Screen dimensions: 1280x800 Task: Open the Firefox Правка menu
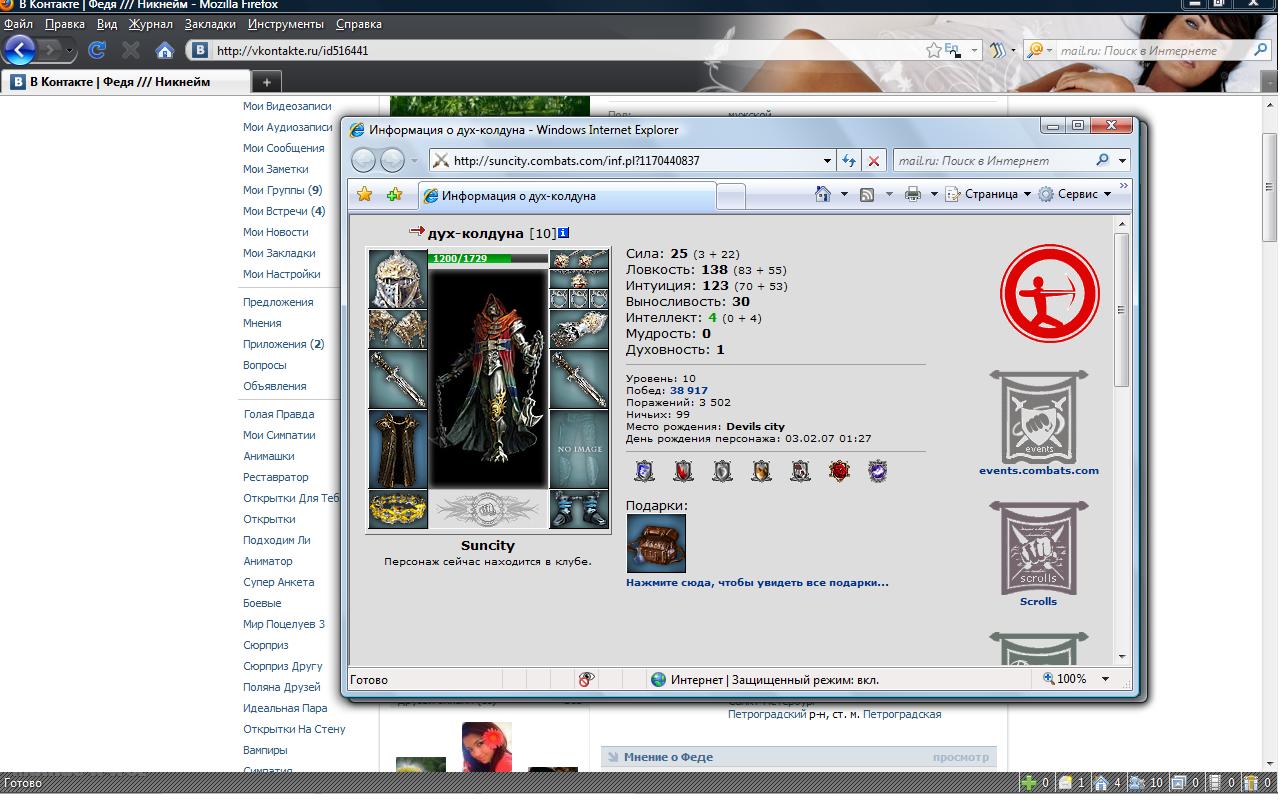pos(65,23)
